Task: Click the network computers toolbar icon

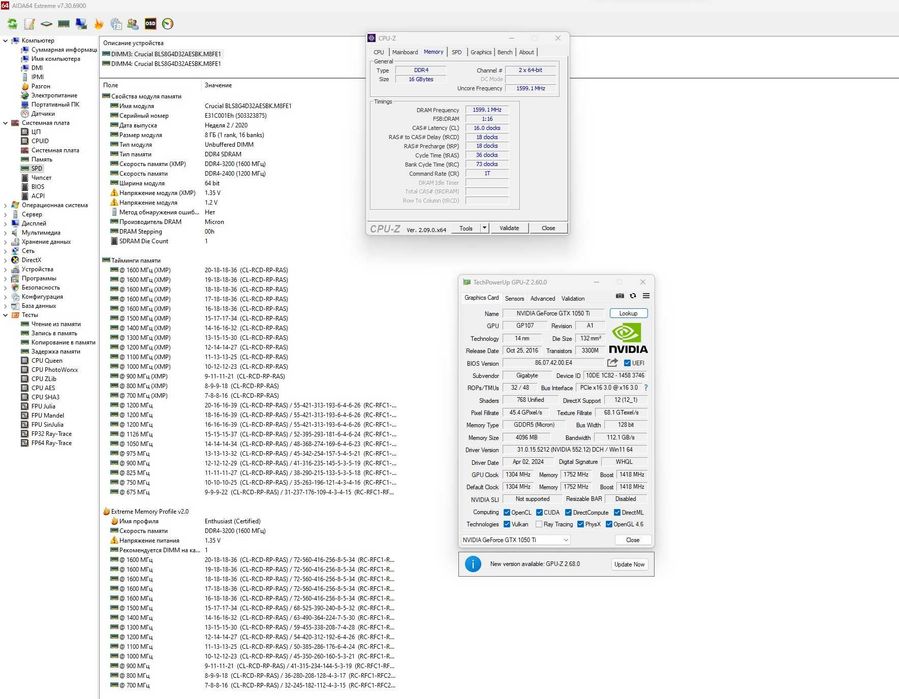Action: point(81,24)
